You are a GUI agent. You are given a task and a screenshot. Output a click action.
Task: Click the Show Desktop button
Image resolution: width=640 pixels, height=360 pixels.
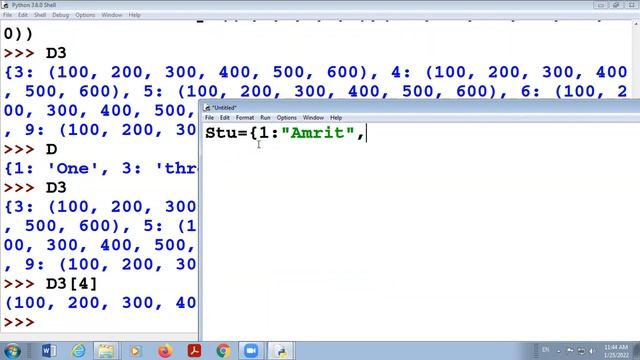(637, 351)
